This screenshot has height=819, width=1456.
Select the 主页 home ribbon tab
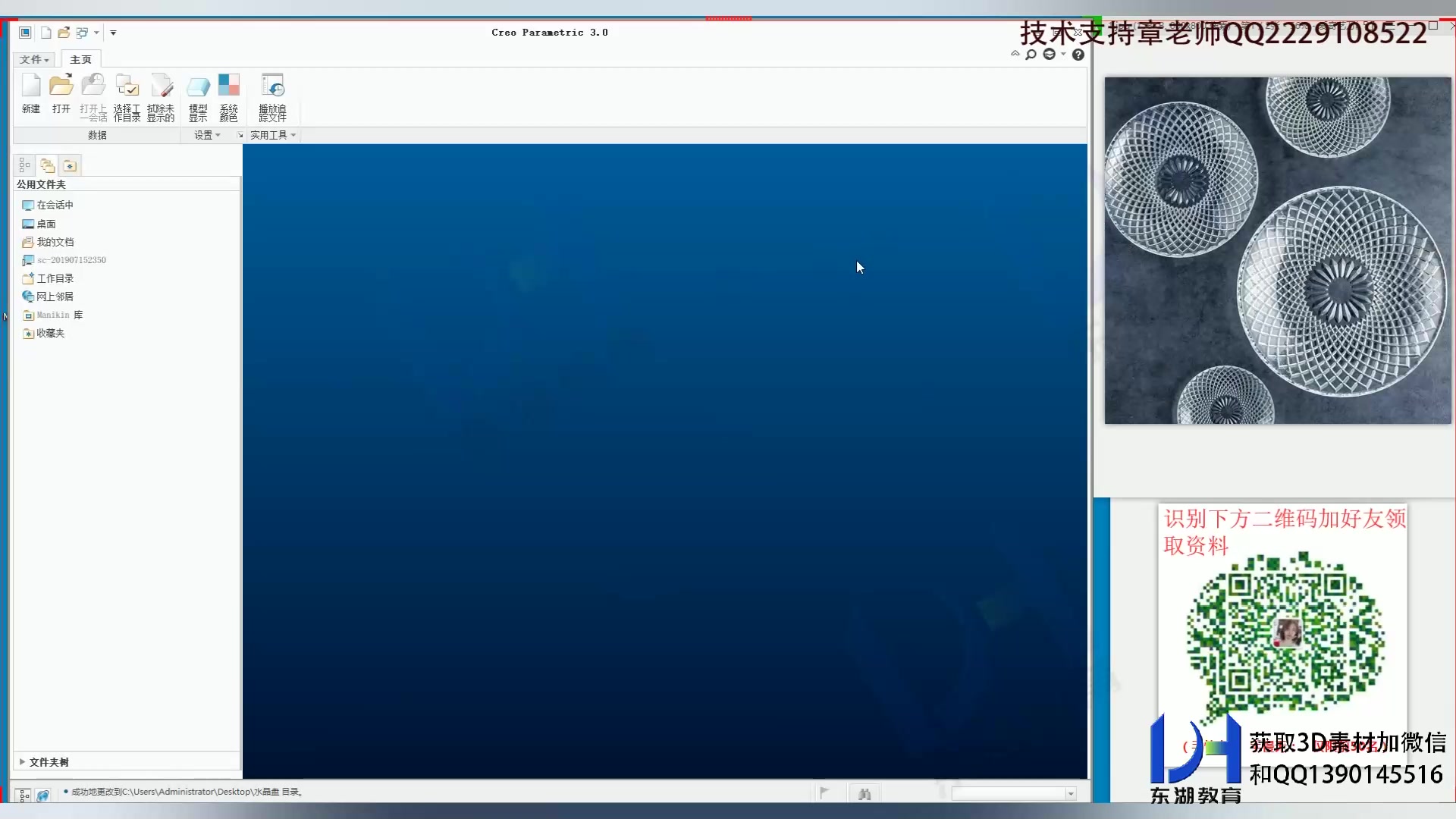click(x=80, y=59)
